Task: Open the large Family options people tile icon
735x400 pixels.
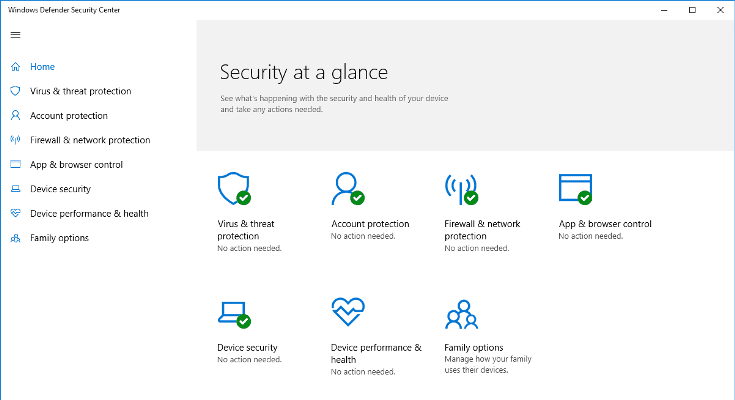Action: click(461, 315)
